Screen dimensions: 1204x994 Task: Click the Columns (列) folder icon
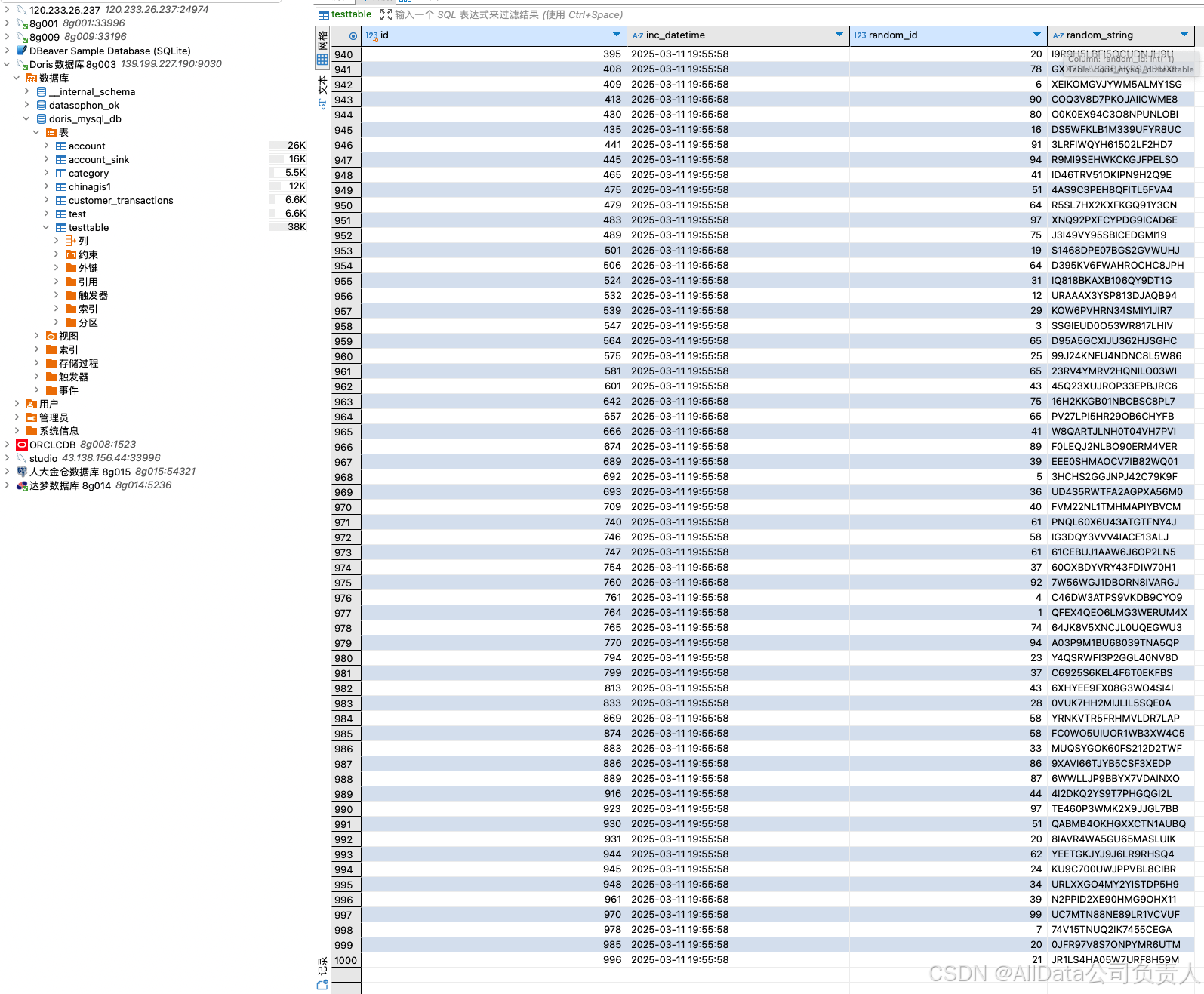click(x=71, y=242)
